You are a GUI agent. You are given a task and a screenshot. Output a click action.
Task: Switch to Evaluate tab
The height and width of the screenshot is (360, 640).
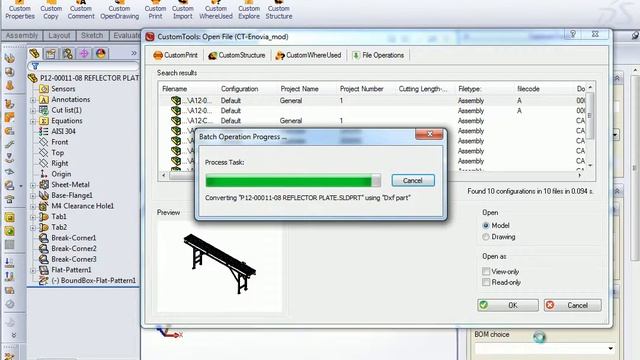coord(126,36)
